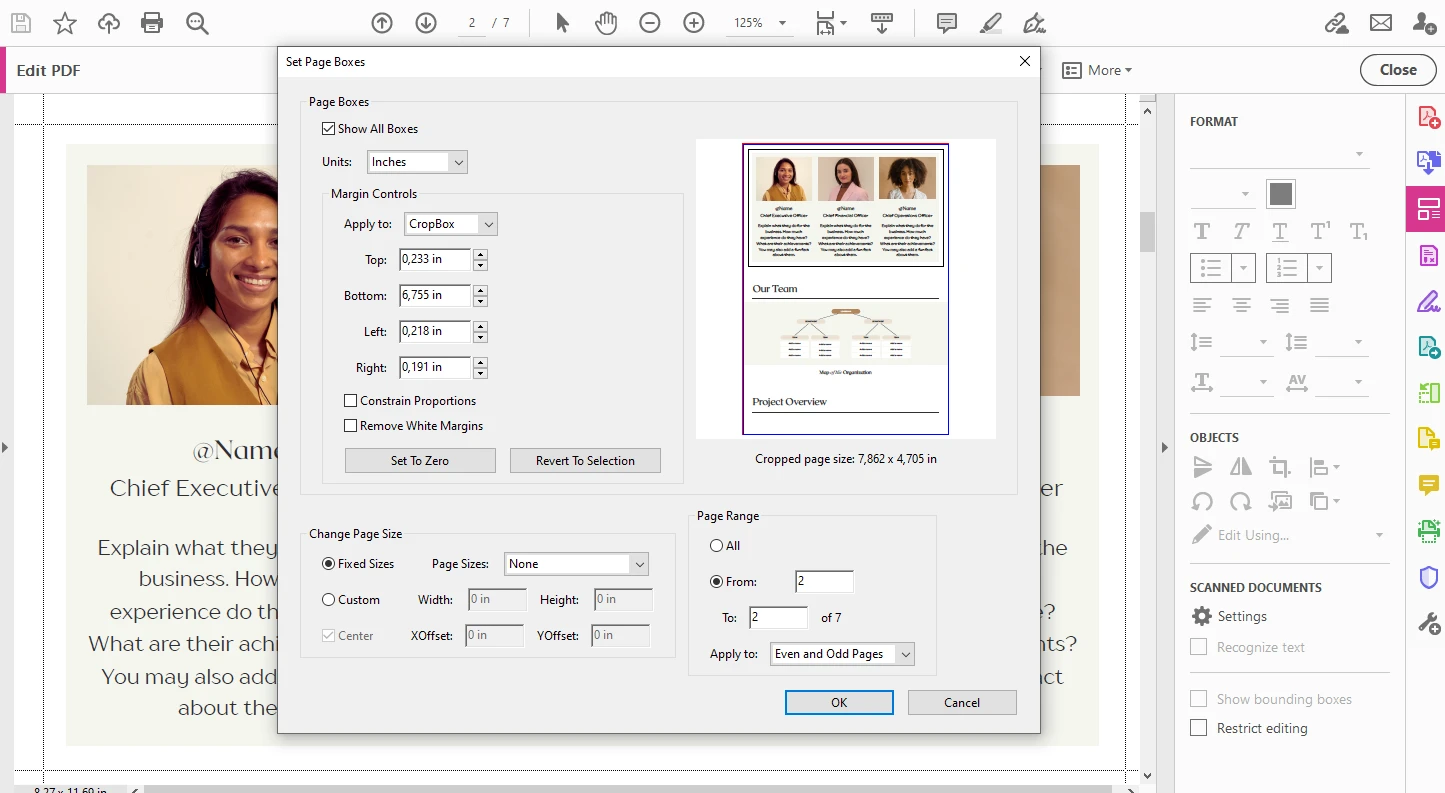Flip object horizontal in Objects panel

pos(1241,466)
